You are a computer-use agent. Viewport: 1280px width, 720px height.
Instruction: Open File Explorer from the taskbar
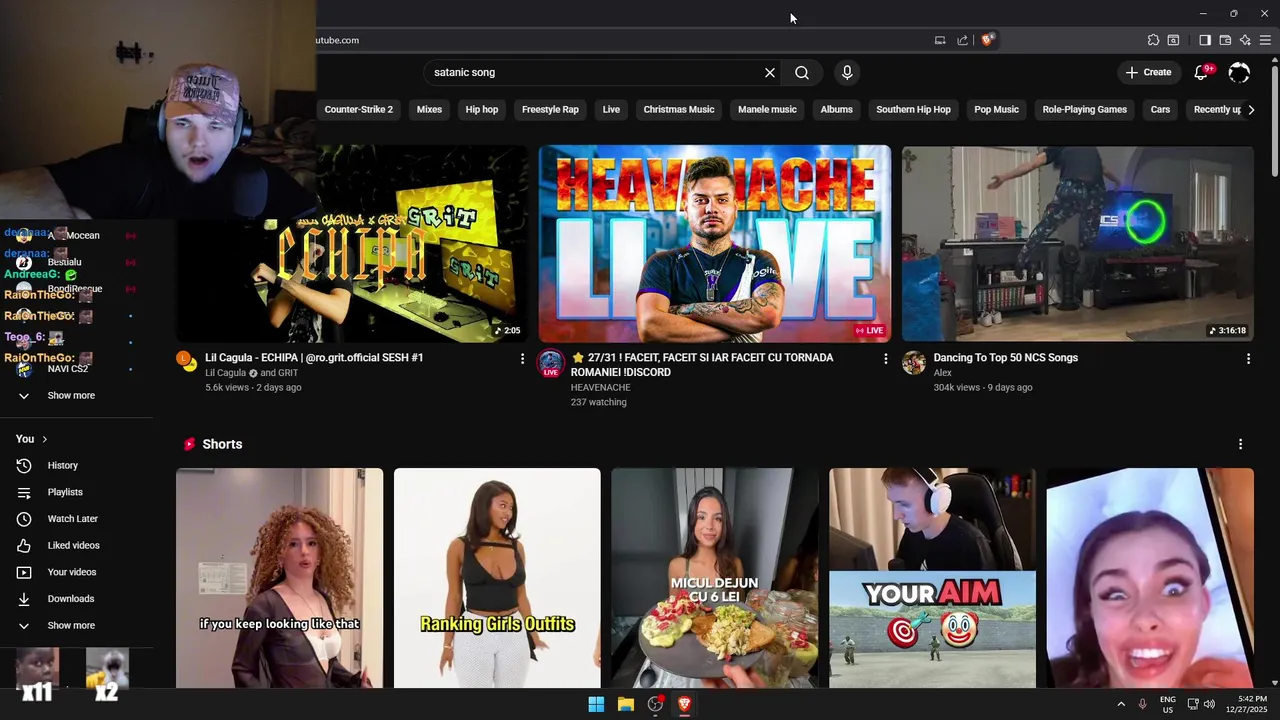pyautogui.click(x=626, y=704)
